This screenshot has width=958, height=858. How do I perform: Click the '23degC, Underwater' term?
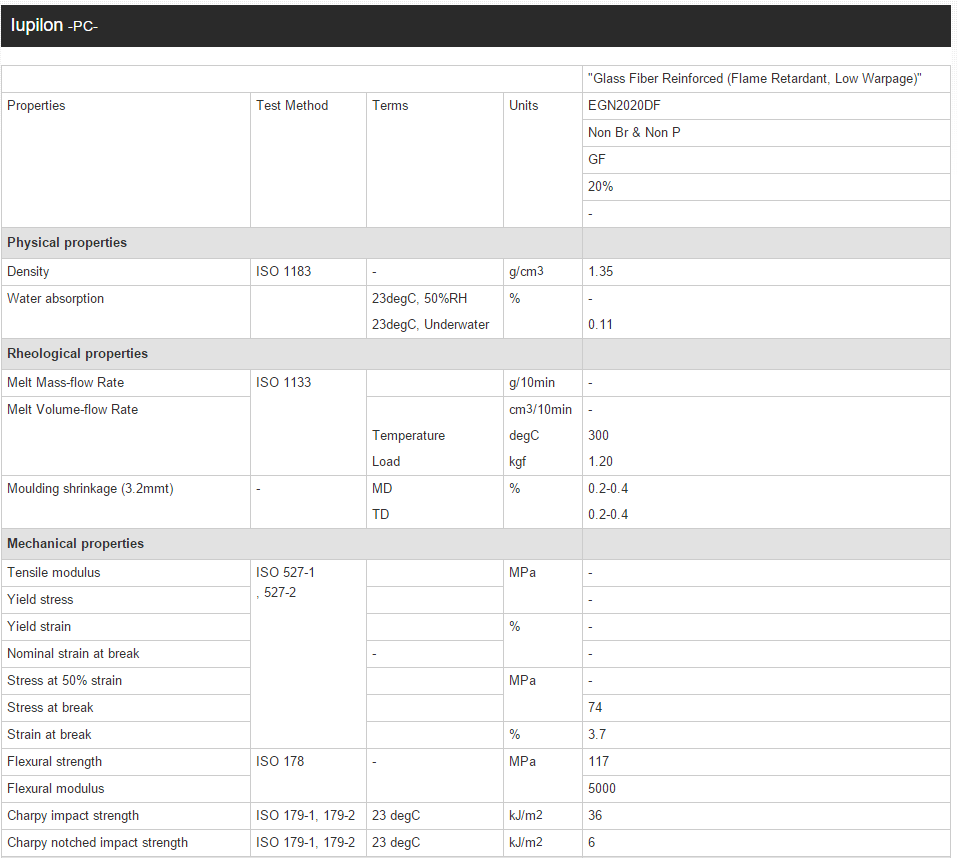click(430, 324)
